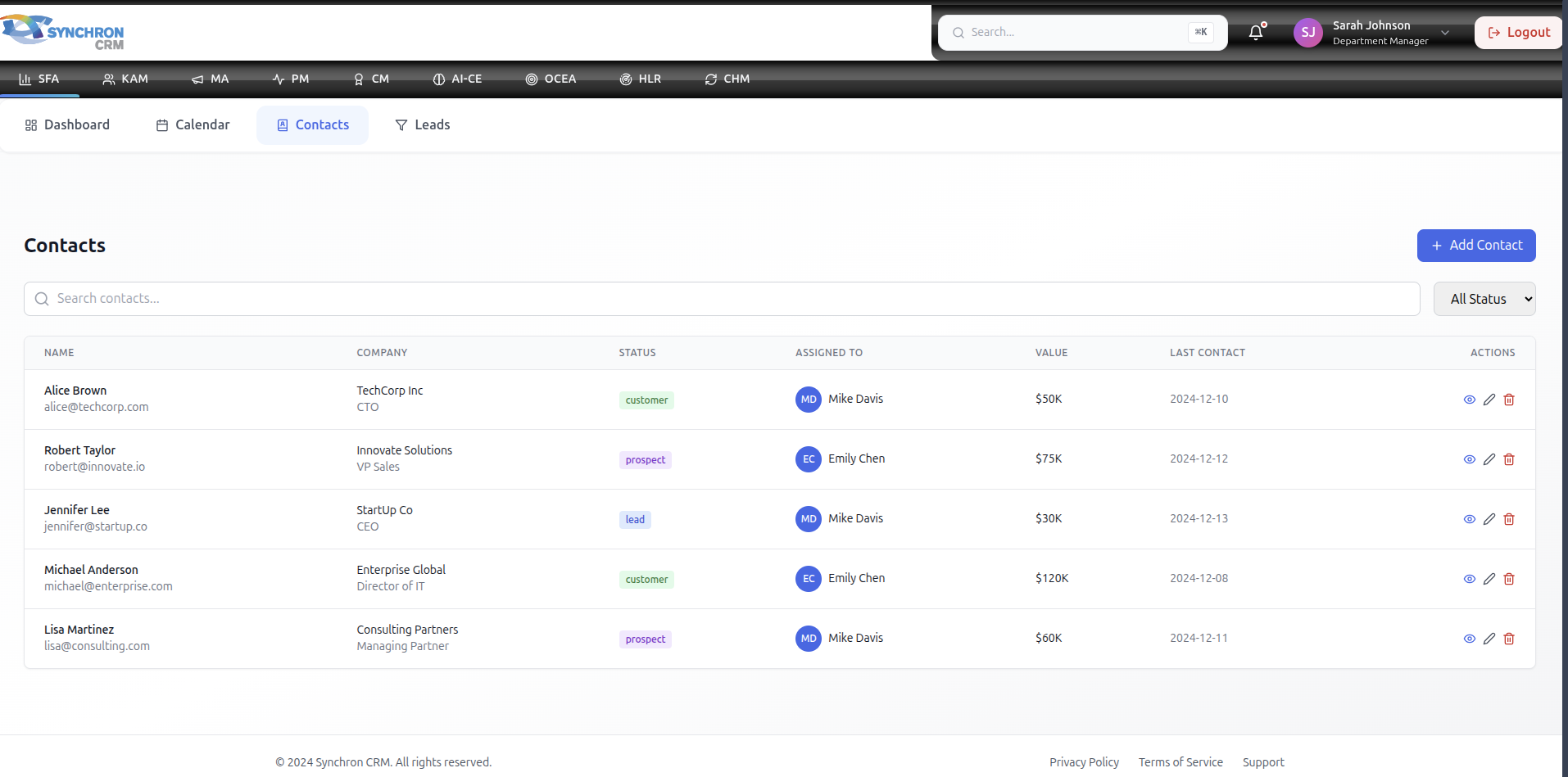Click pencil icon for Jennifer Lee
The height and width of the screenshot is (777, 1568).
point(1489,519)
